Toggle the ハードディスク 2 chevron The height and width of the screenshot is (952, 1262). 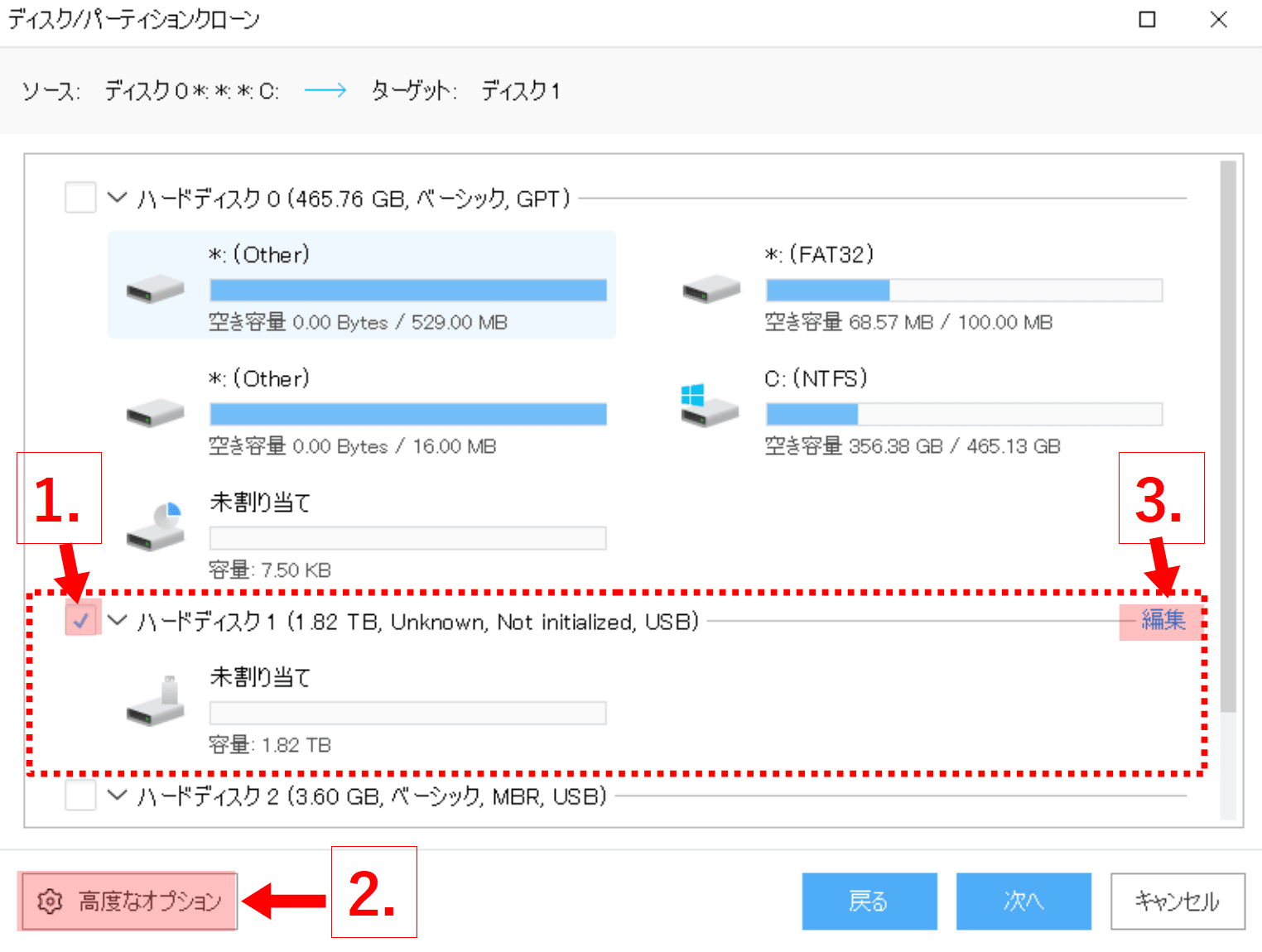pyautogui.click(x=118, y=796)
